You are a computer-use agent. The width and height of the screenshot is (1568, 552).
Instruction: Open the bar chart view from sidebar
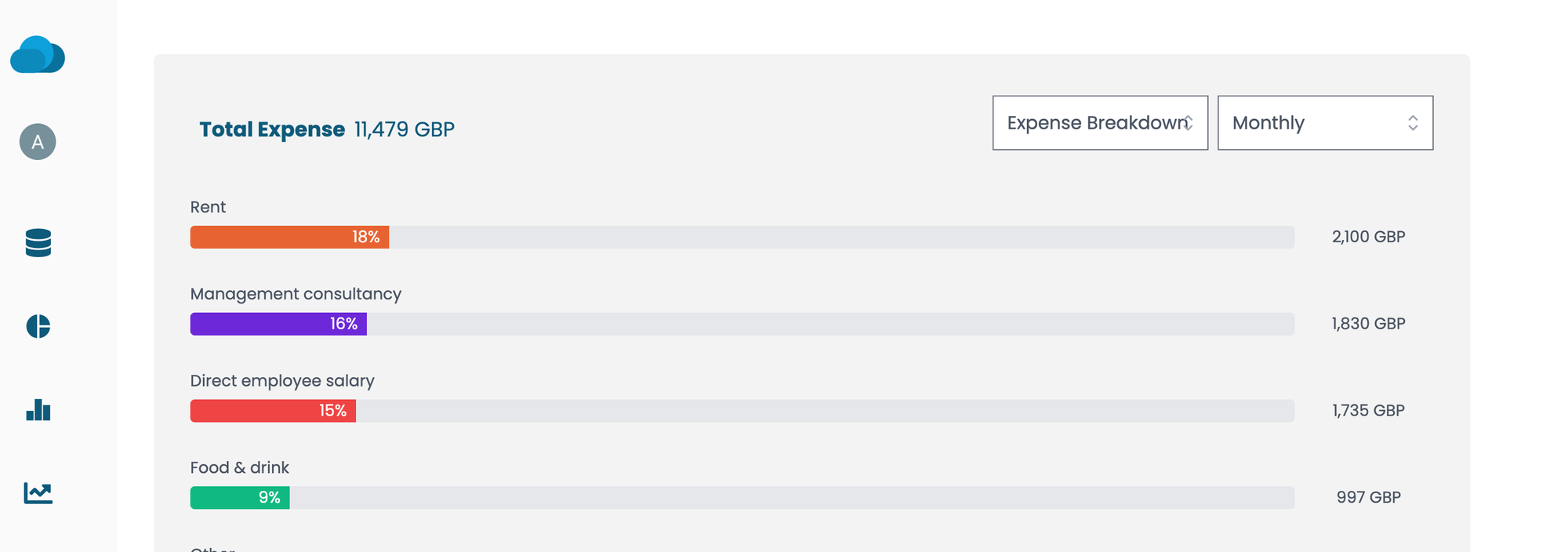pyautogui.click(x=37, y=410)
